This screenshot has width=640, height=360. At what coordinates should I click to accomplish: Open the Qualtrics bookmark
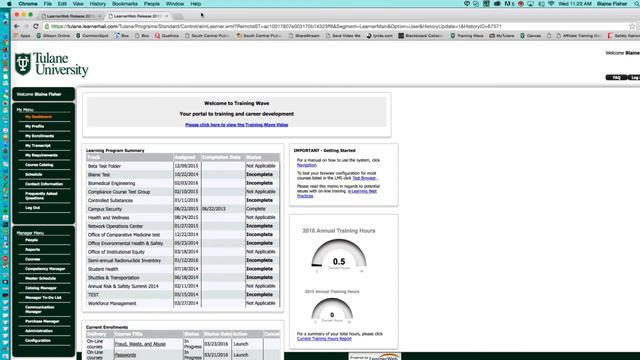[167, 36]
